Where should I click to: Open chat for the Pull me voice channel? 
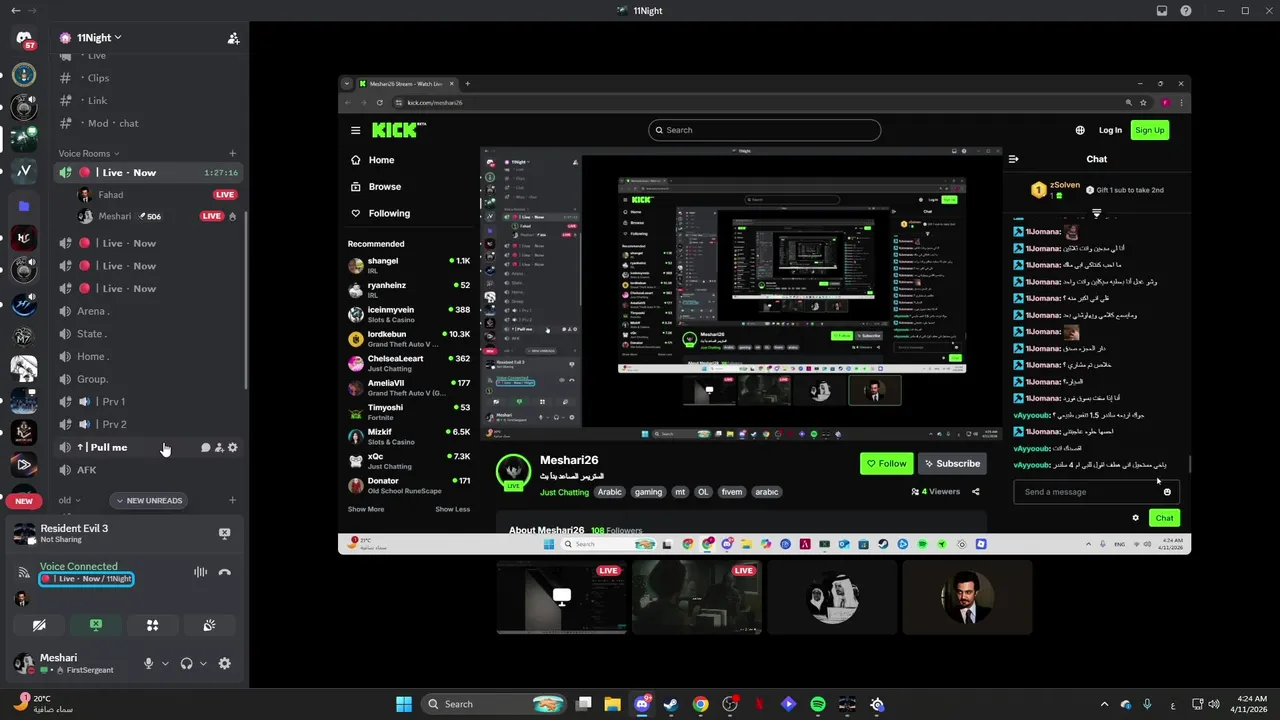click(205, 447)
